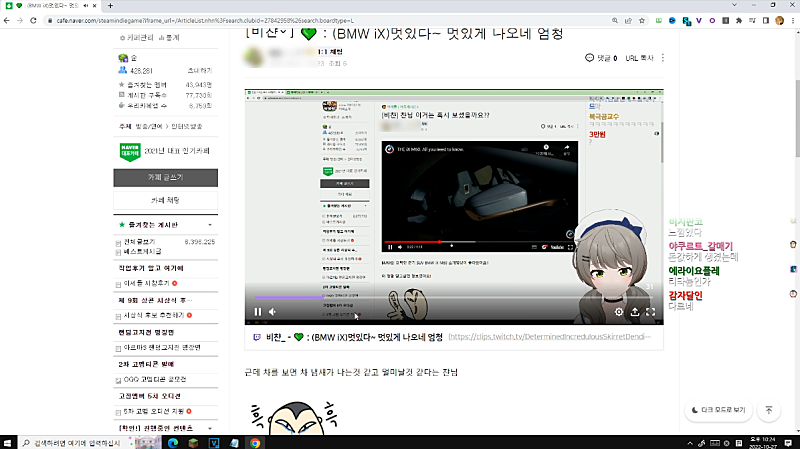Open the Twitch clip title link
The height and width of the screenshot is (449, 800).
pyautogui.click(x=355, y=337)
